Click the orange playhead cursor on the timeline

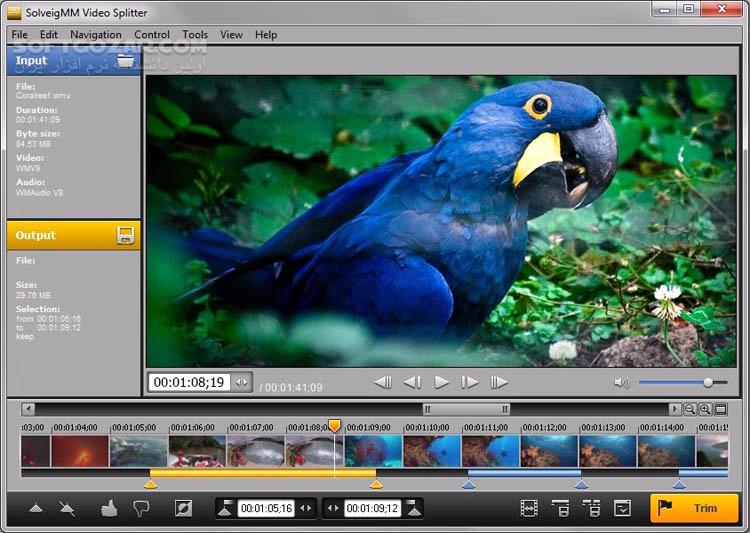[334, 425]
